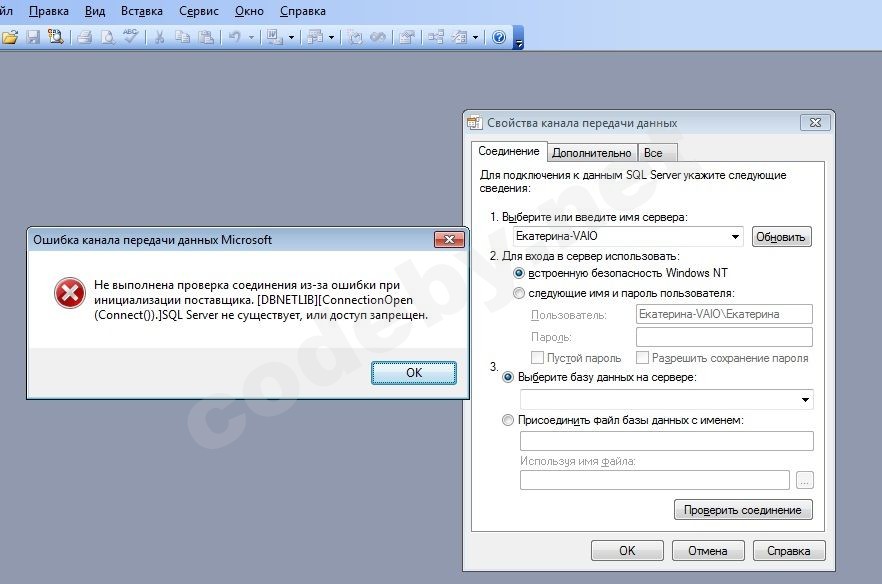The height and width of the screenshot is (584, 882).
Task: Click the blue Help question mark icon
Action: pos(499,37)
